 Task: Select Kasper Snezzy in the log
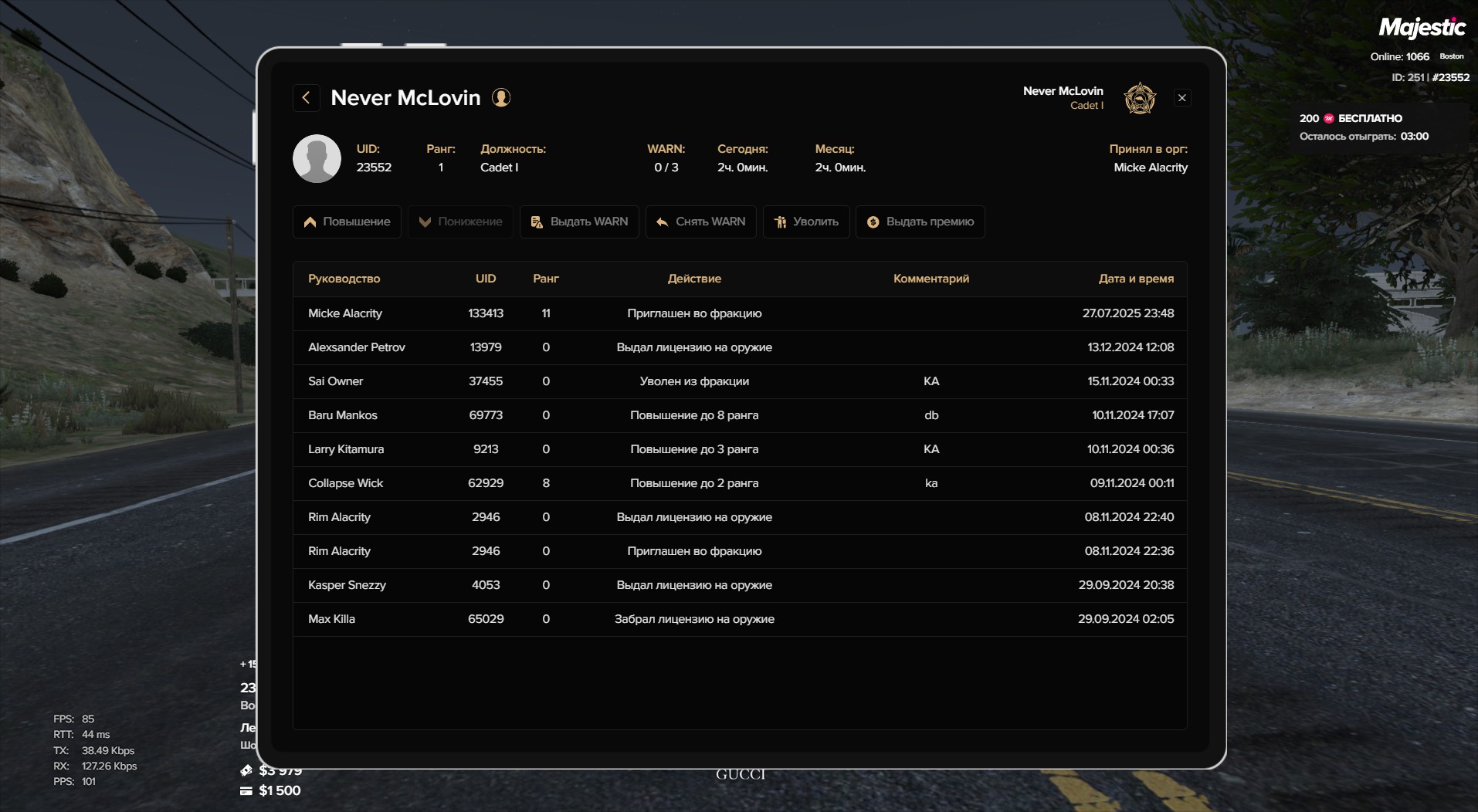coord(347,585)
